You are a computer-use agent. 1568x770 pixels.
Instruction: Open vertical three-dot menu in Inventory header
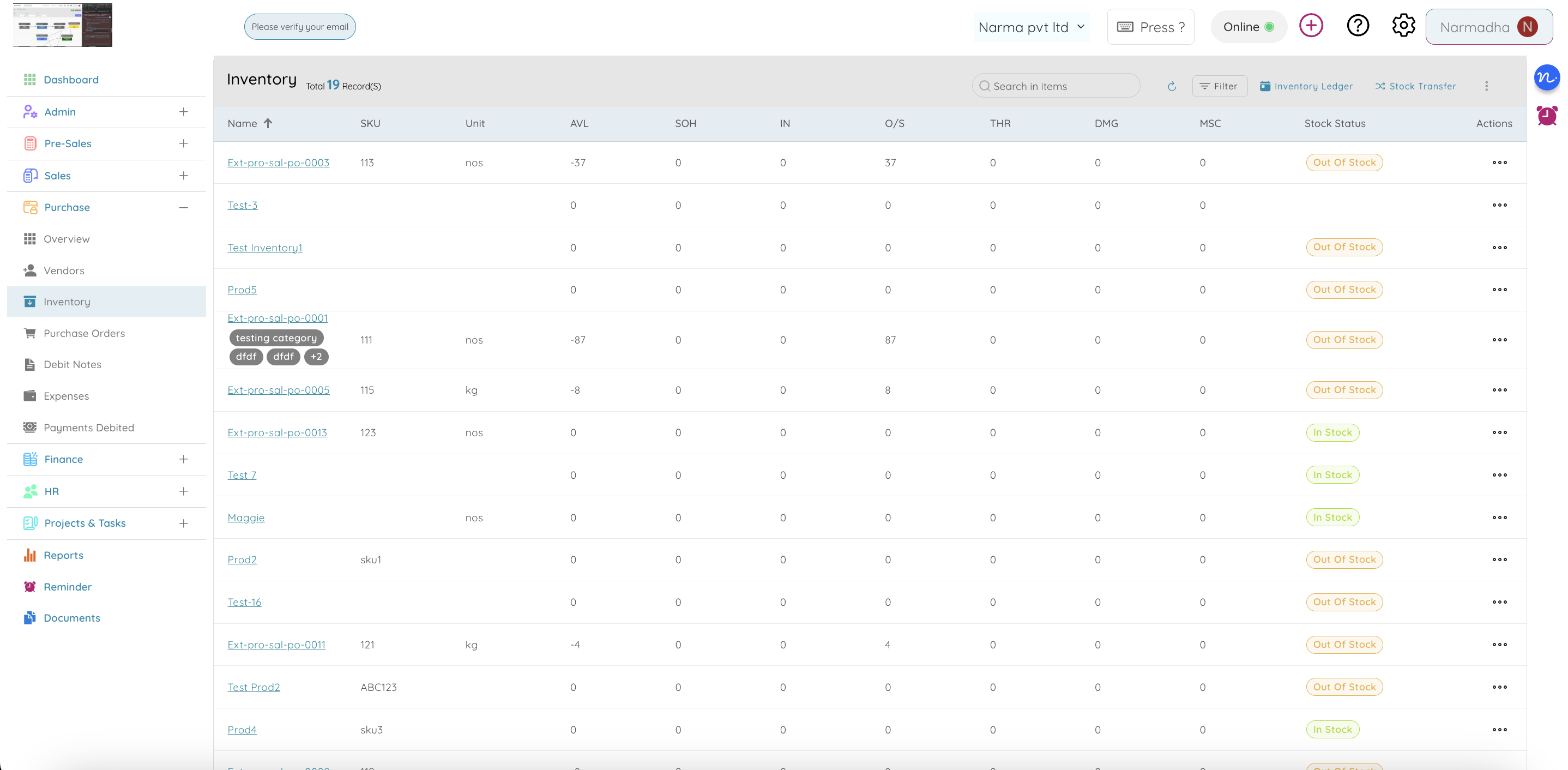[x=1486, y=87]
